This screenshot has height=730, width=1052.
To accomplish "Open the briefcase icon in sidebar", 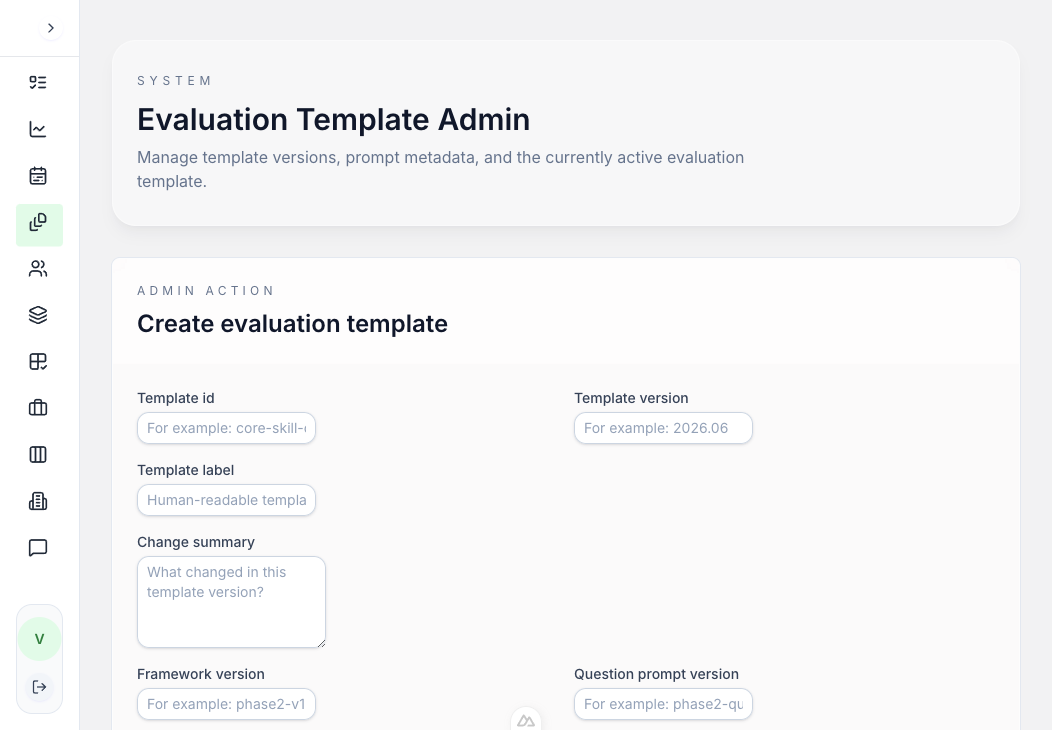I will [x=38, y=408].
